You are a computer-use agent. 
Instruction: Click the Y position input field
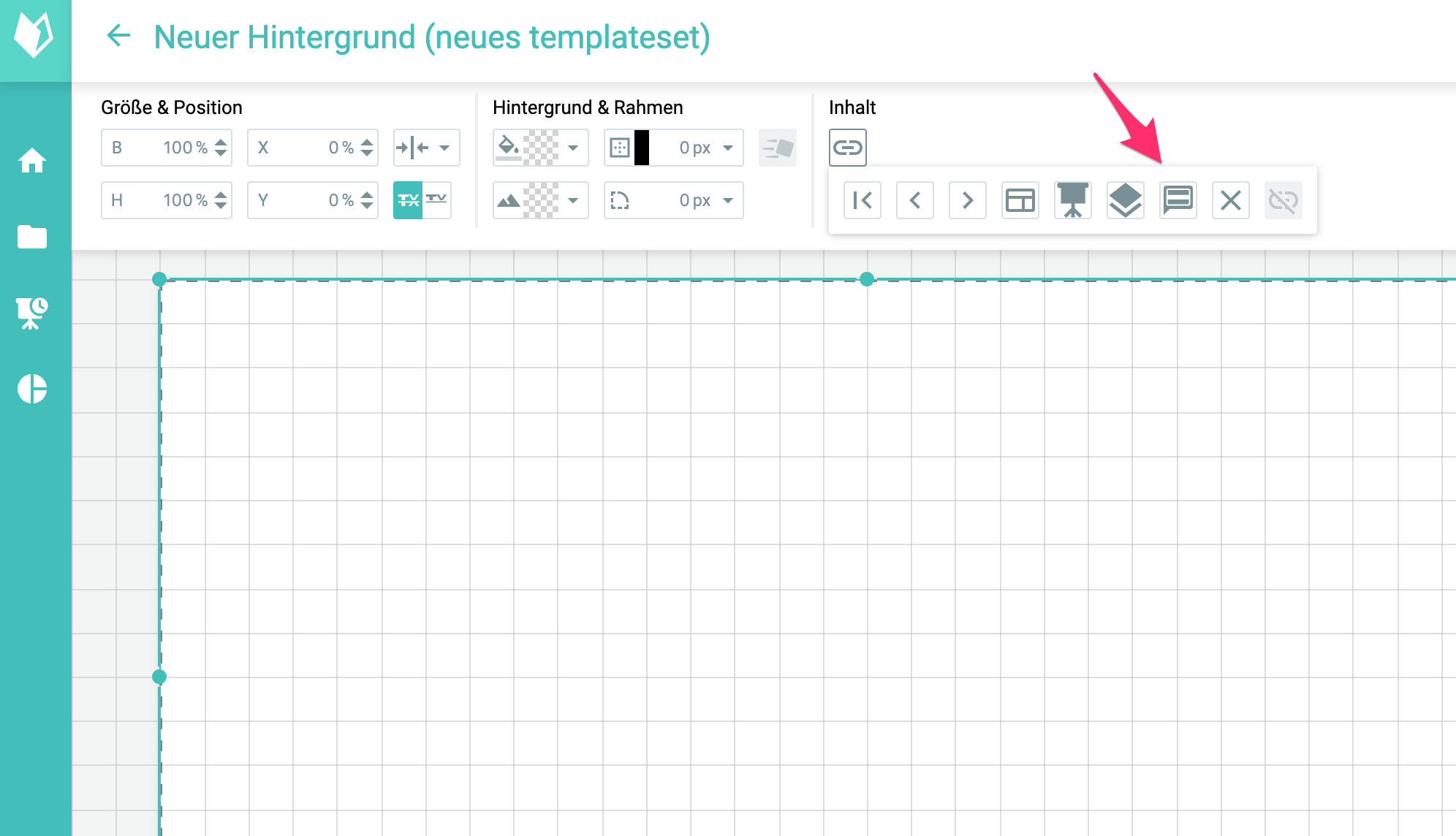313,200
